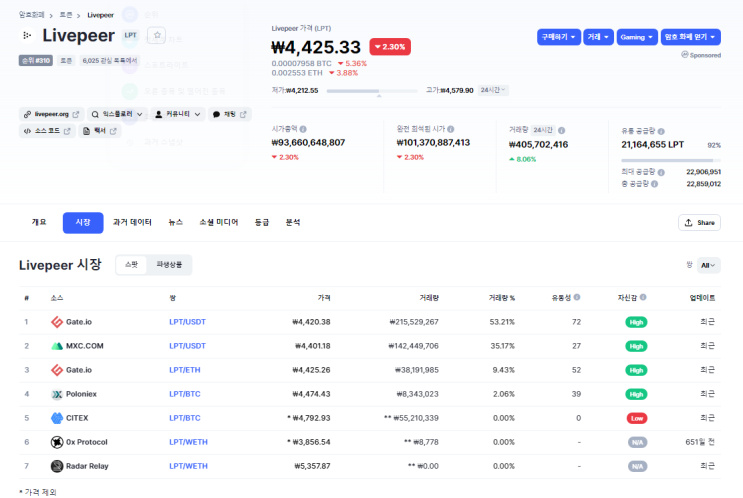Open the 분석 tab
Screen dimensions: 743x498
[293, 222]
